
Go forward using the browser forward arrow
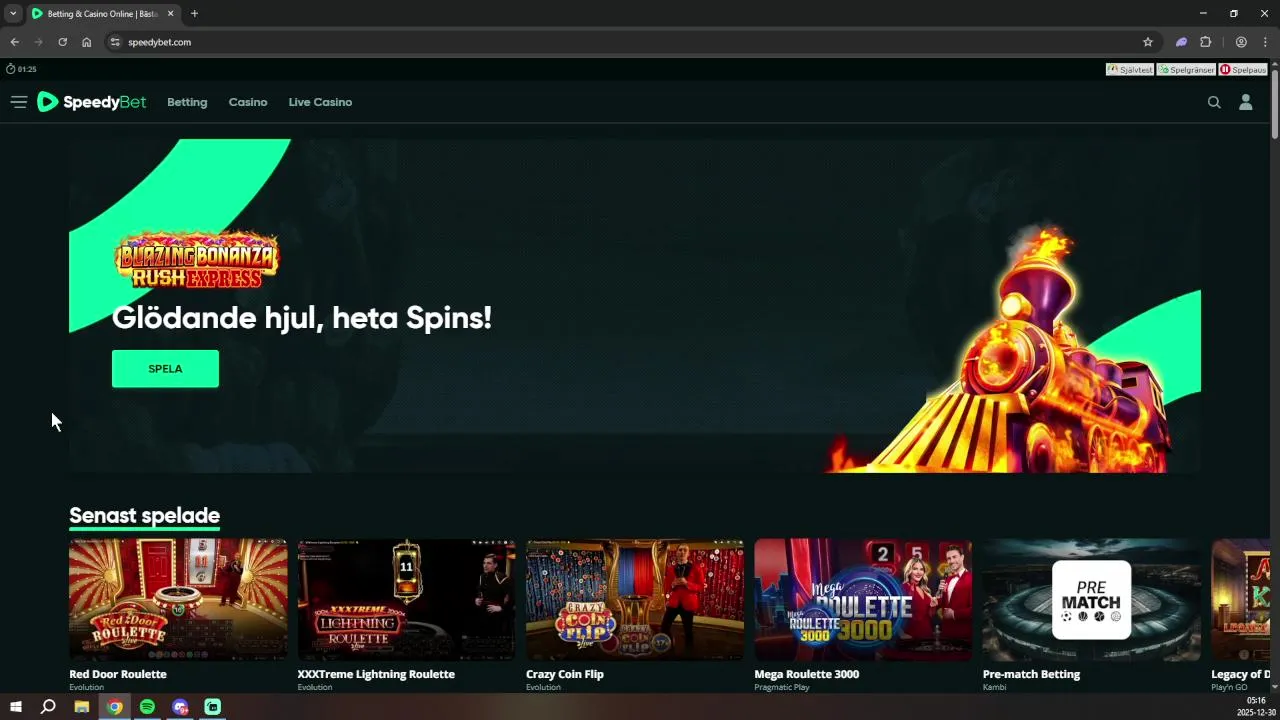[38, 42]
